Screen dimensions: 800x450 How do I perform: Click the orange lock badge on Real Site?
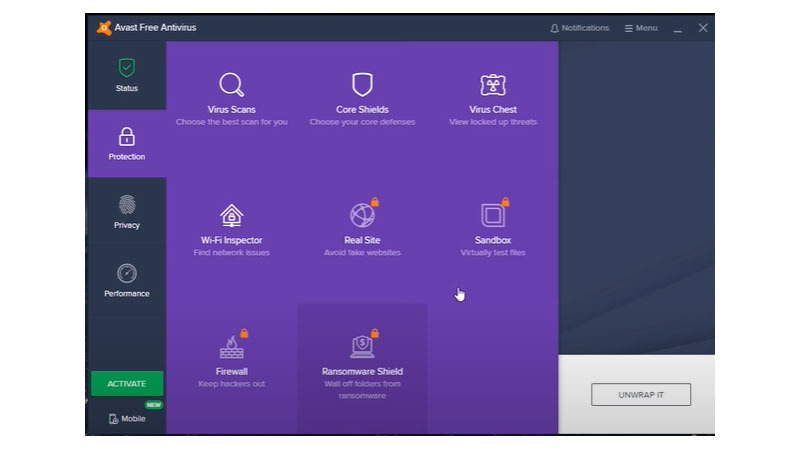(375, 202)
